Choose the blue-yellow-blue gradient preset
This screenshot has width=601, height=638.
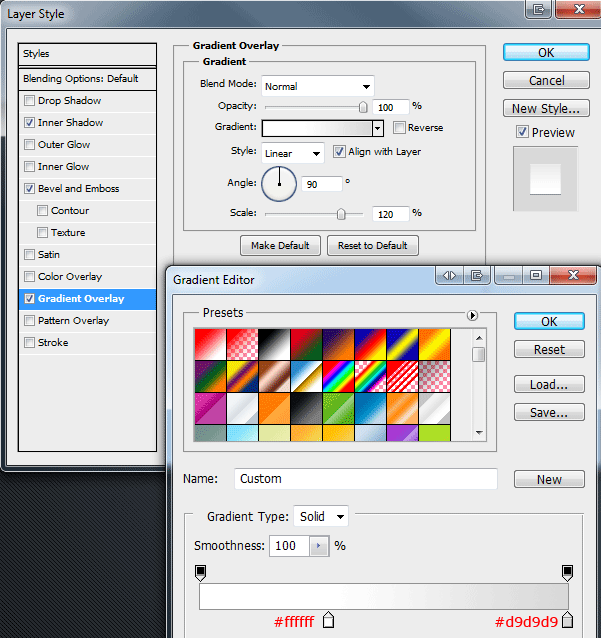[403, 345]
